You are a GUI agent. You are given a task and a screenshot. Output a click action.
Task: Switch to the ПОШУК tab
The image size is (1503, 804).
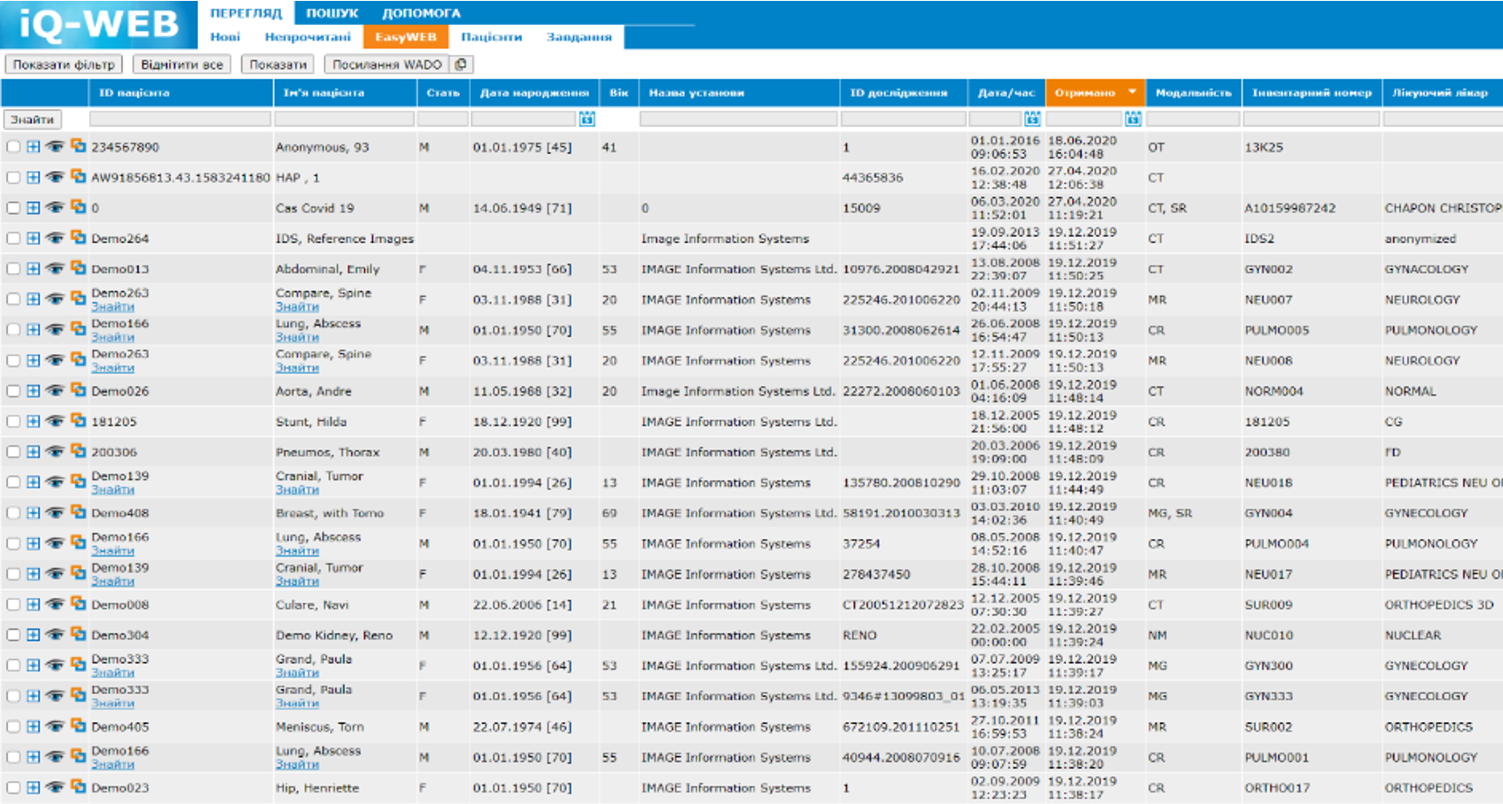(x=332, y=13)
